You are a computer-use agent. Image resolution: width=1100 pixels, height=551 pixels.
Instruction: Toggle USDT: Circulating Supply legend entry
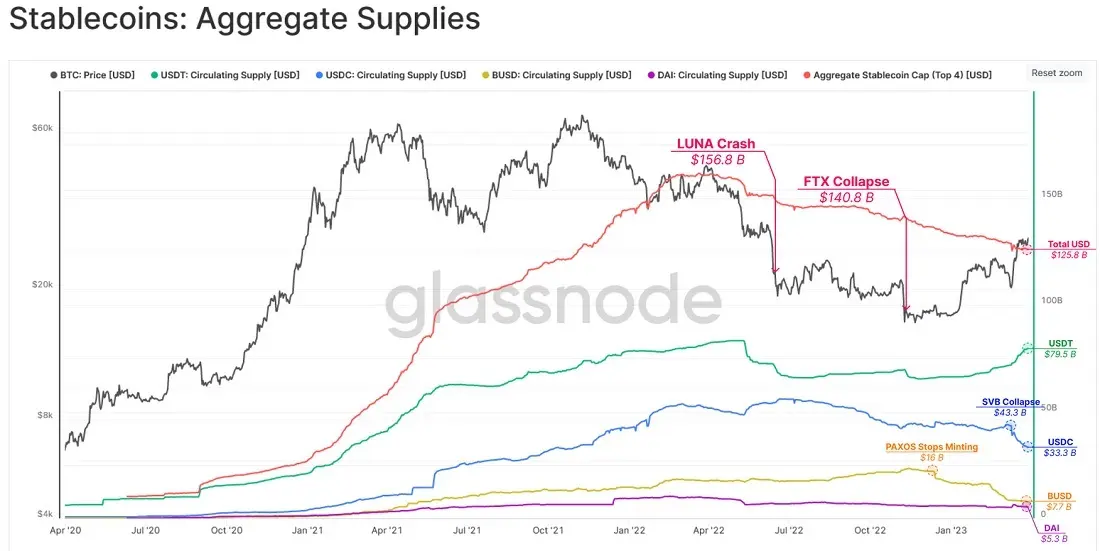(224, 75)
